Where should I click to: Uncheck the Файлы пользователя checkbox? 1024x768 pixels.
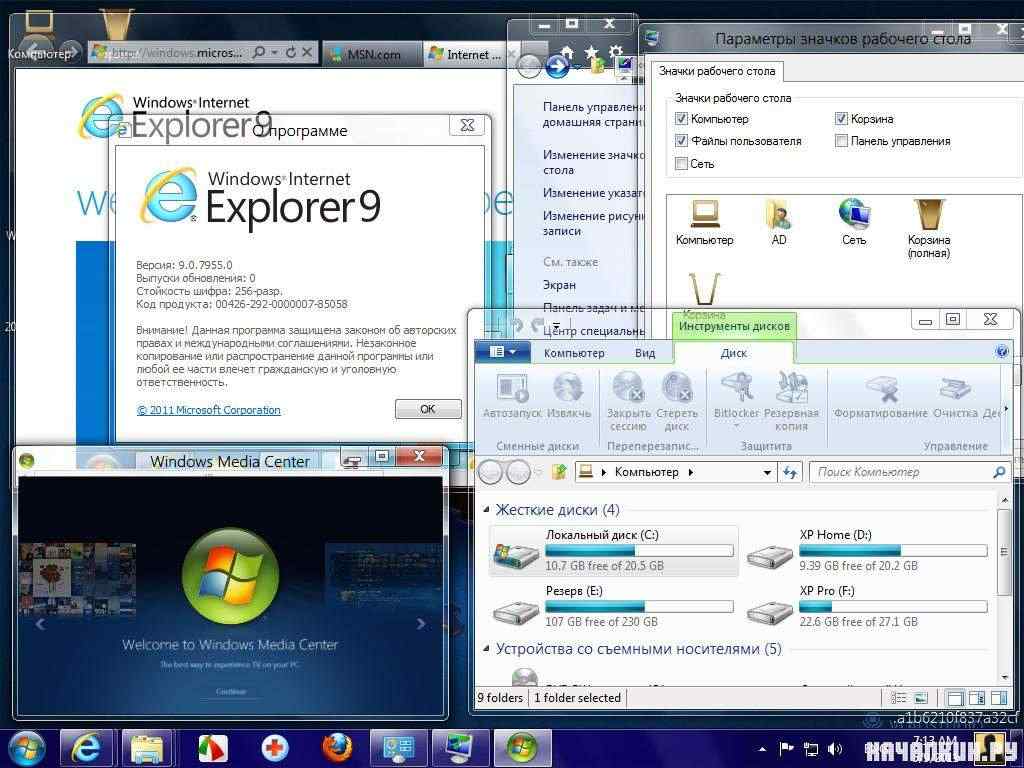681,141
